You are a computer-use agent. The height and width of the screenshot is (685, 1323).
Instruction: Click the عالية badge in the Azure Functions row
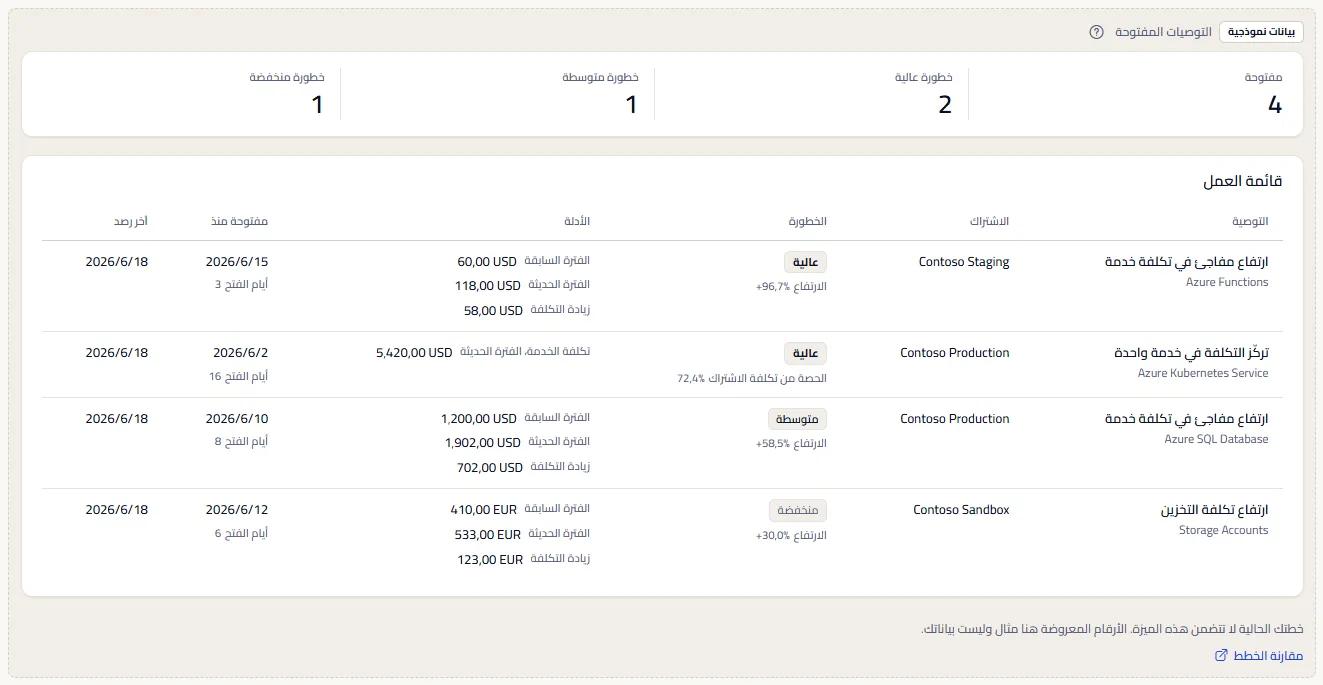[x=806, y=263]
